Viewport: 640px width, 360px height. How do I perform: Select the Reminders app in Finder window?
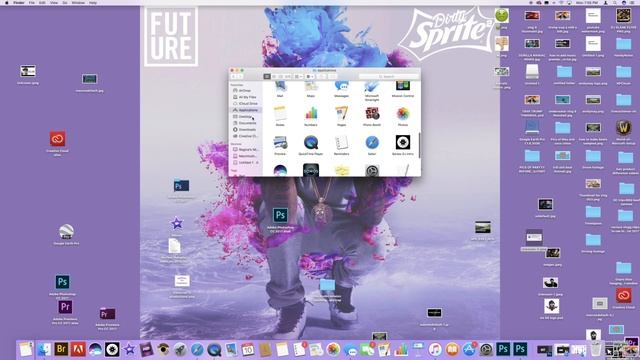(342, 143)
